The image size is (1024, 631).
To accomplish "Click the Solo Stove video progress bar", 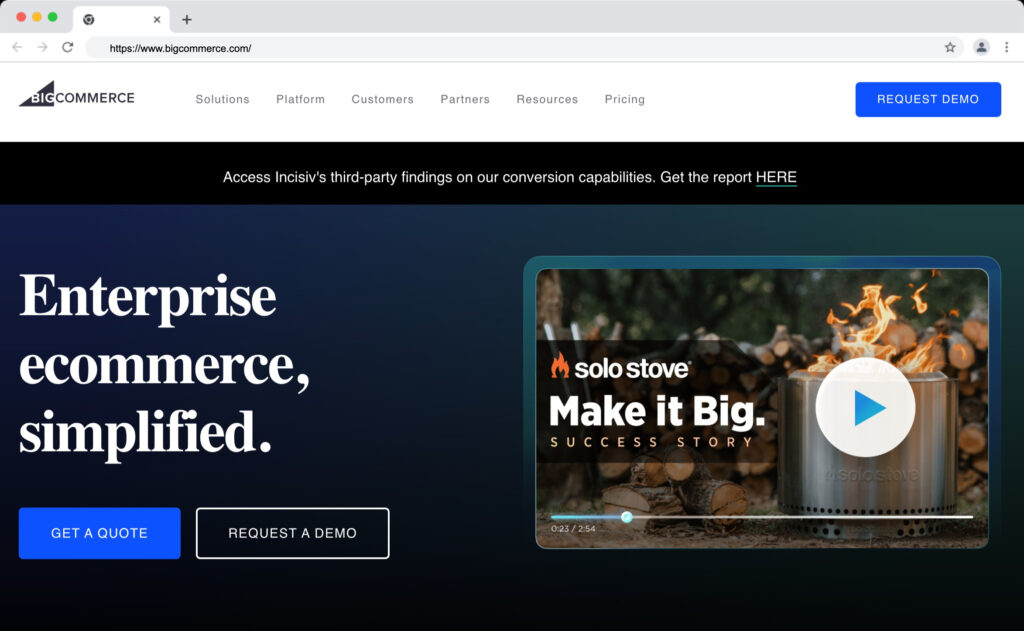I will (761, 517).
